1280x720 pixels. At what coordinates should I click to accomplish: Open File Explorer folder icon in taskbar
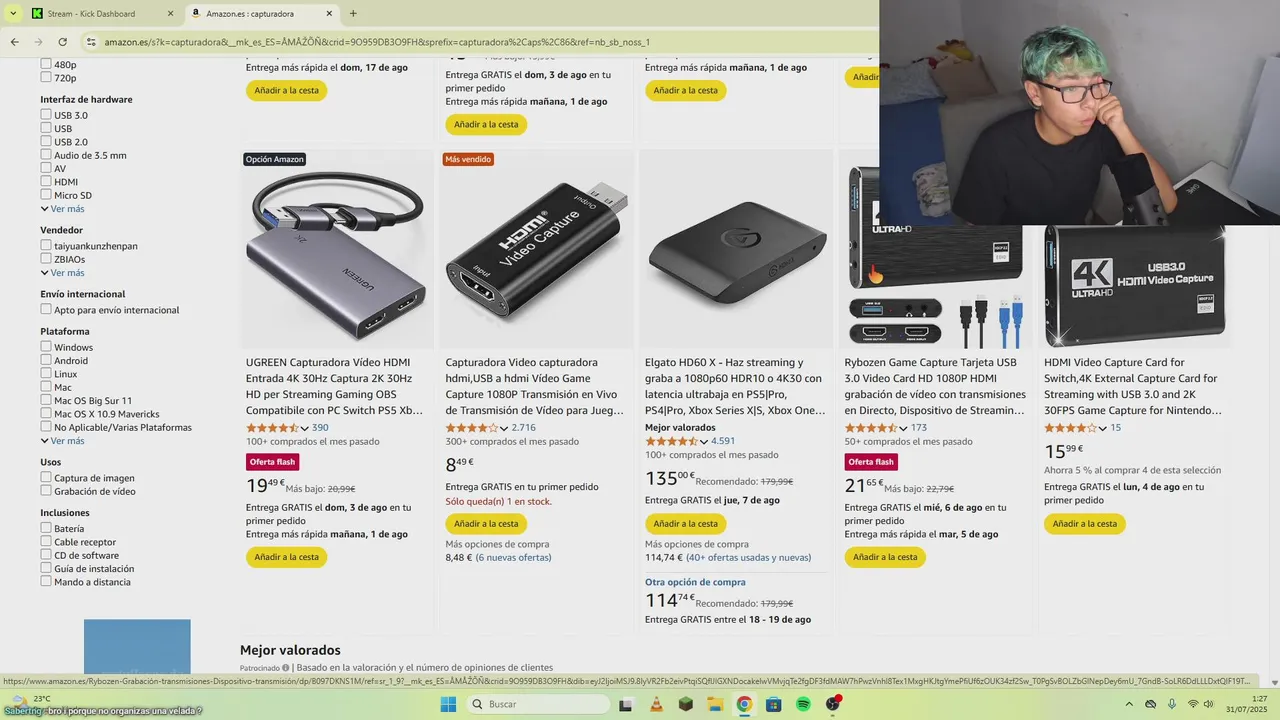pyautogui.click(x=715, y=704)
